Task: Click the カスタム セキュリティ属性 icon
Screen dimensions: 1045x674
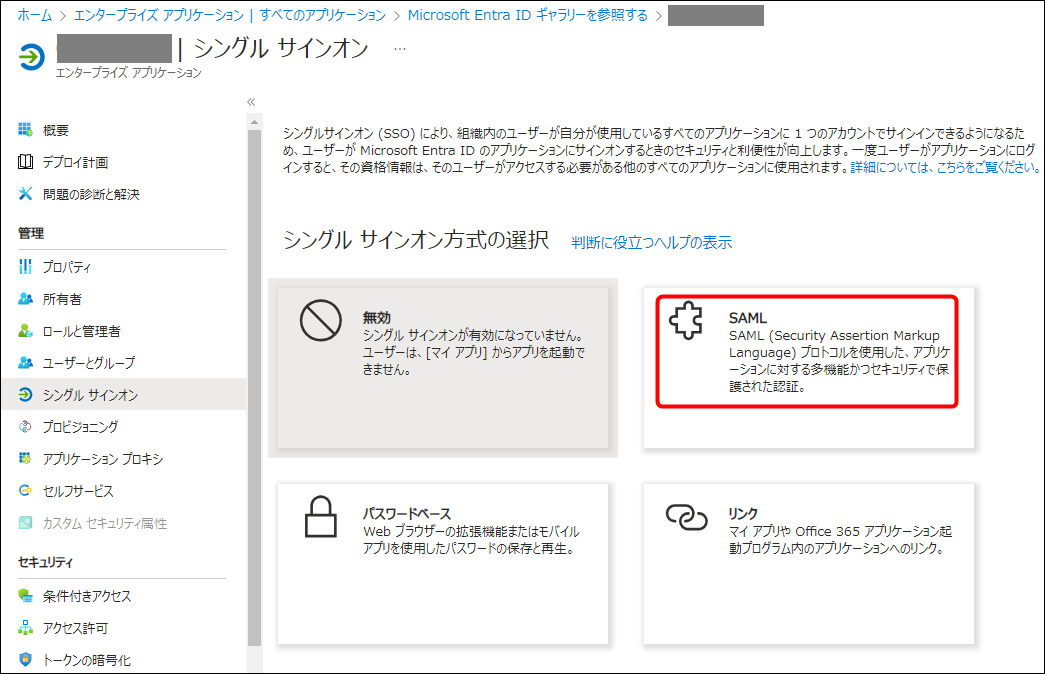Action: pyautogui.click(x=25, y=523)
